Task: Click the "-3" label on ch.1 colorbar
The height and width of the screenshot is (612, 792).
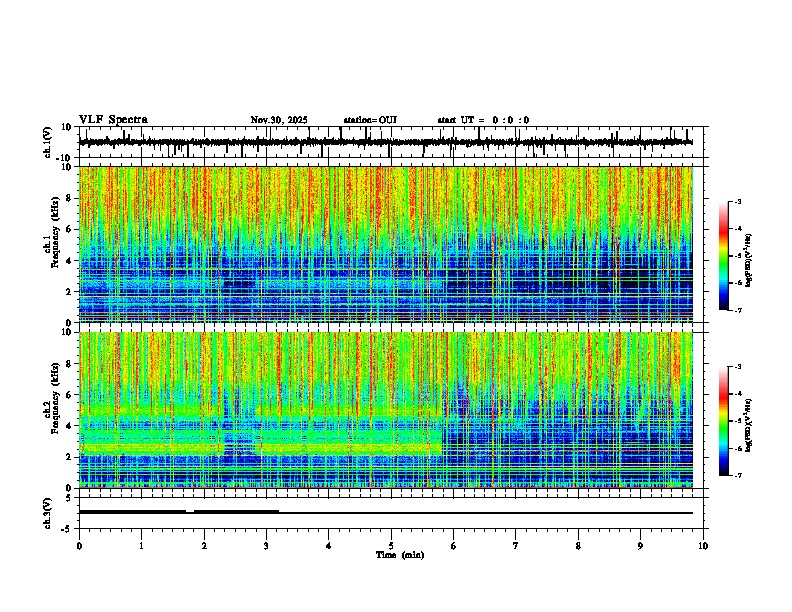Action: [738, 202]
